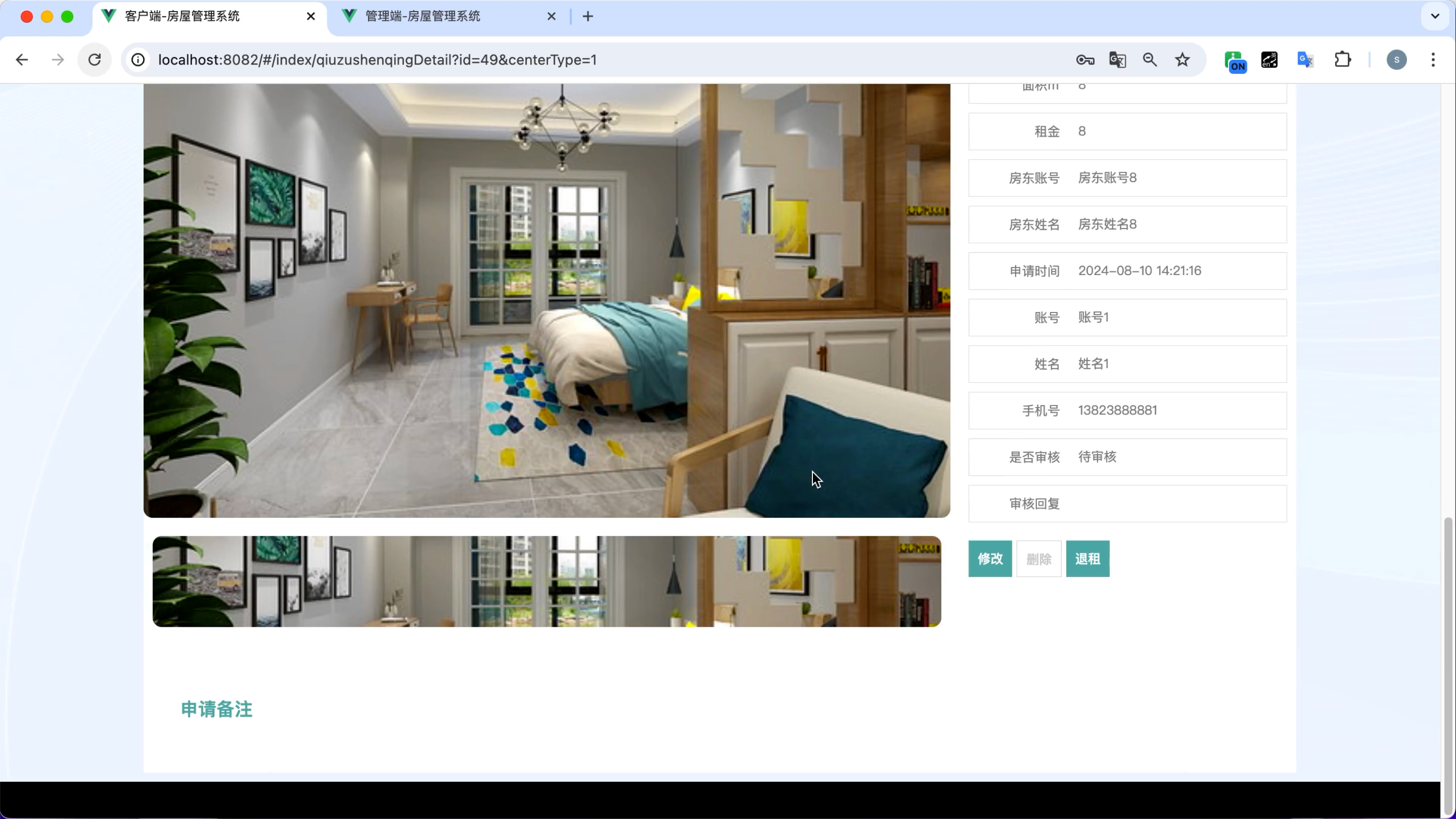This screenshot has height=819, width=1456.
Task: Open the Chrome three-dot menu
Action: (x=1433, y=60)
